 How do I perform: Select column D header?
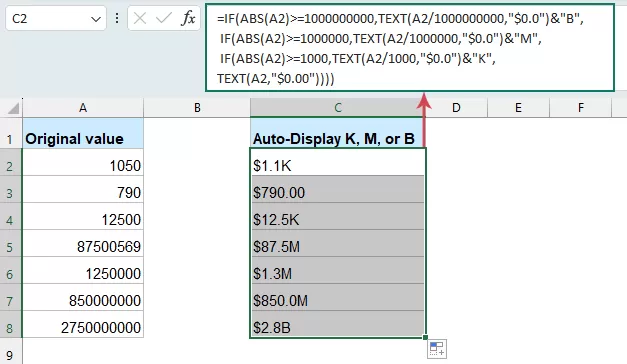[x=456, y=108]
